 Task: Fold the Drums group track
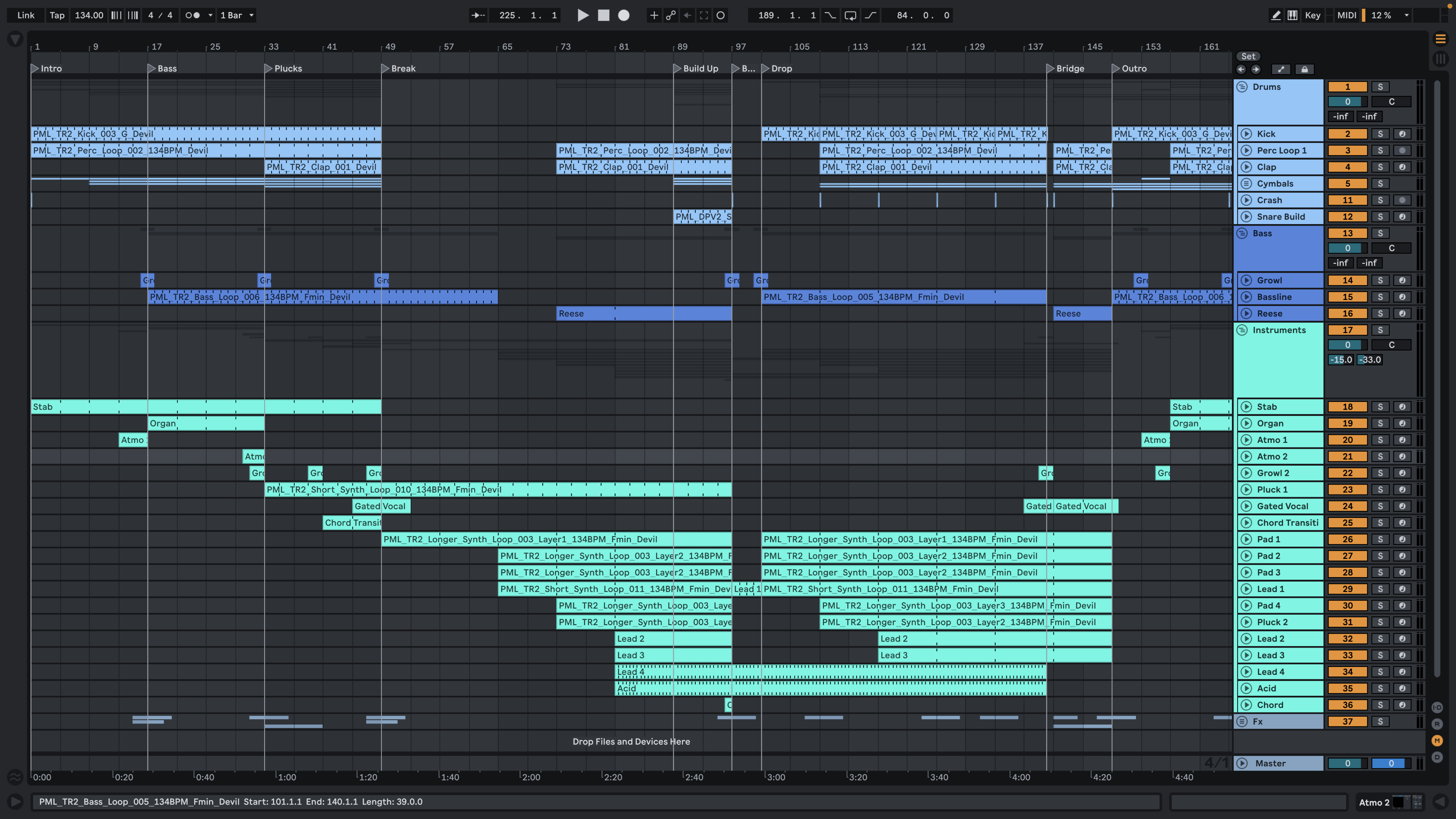(x=1242, y=87)
